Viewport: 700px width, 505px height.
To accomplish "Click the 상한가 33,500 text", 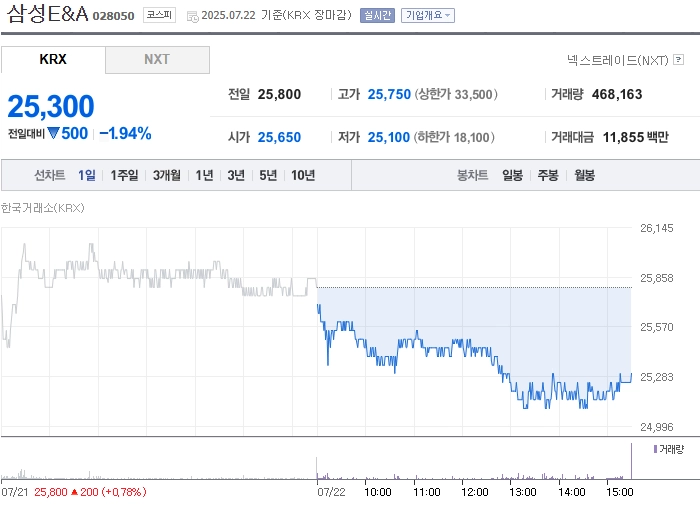I will [x=456, y=94].
